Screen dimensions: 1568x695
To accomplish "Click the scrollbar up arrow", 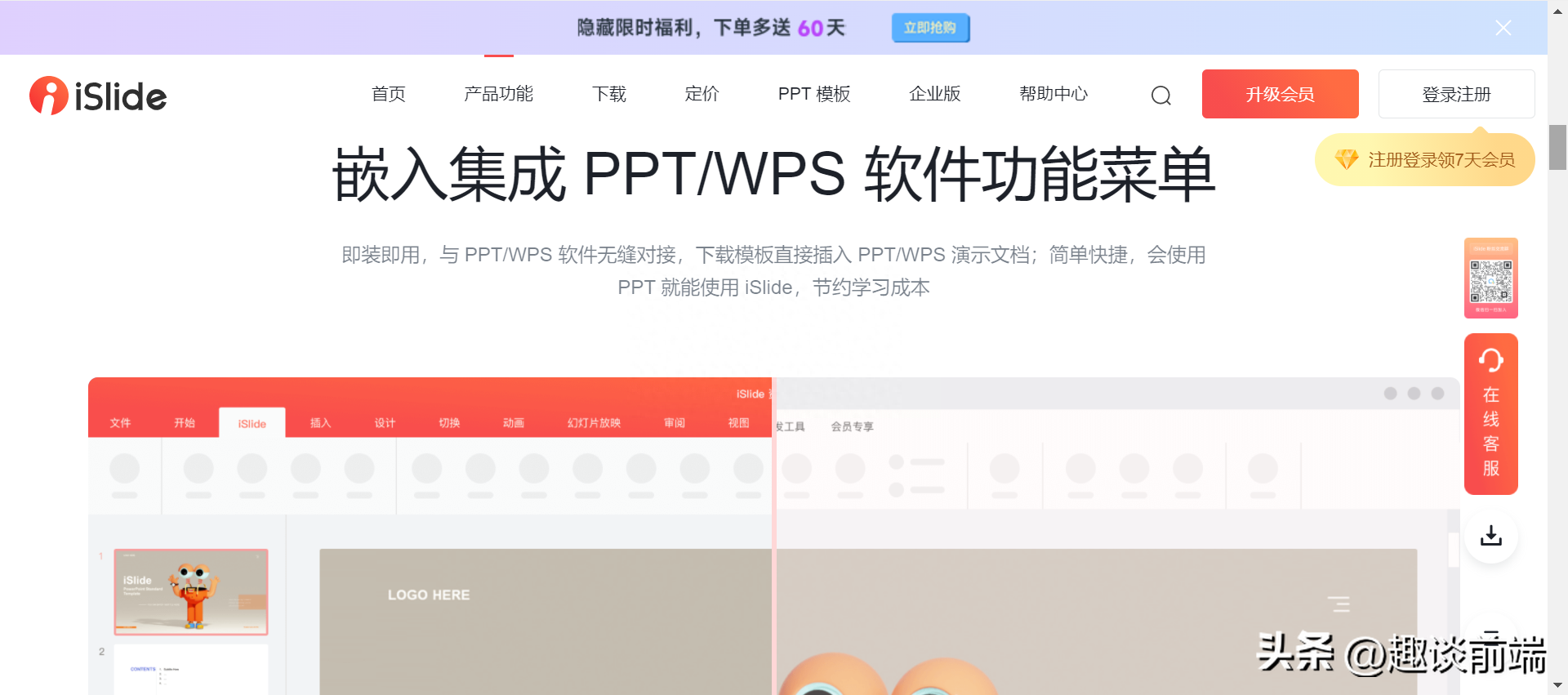I will click(1557, 10).
